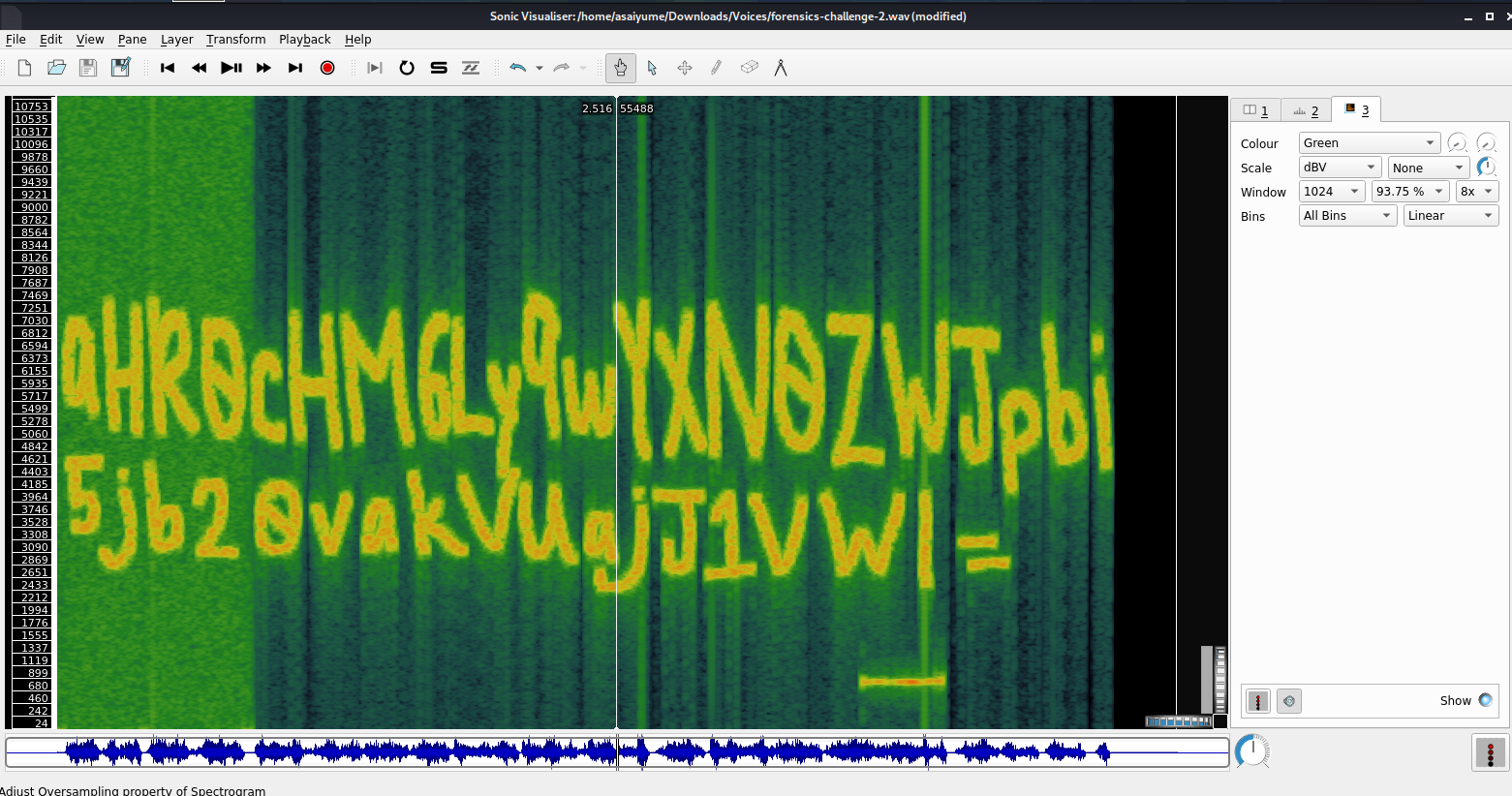Toggle the Loop playback button
Viewport: 1512px width, 796px height.
[407, 68]
